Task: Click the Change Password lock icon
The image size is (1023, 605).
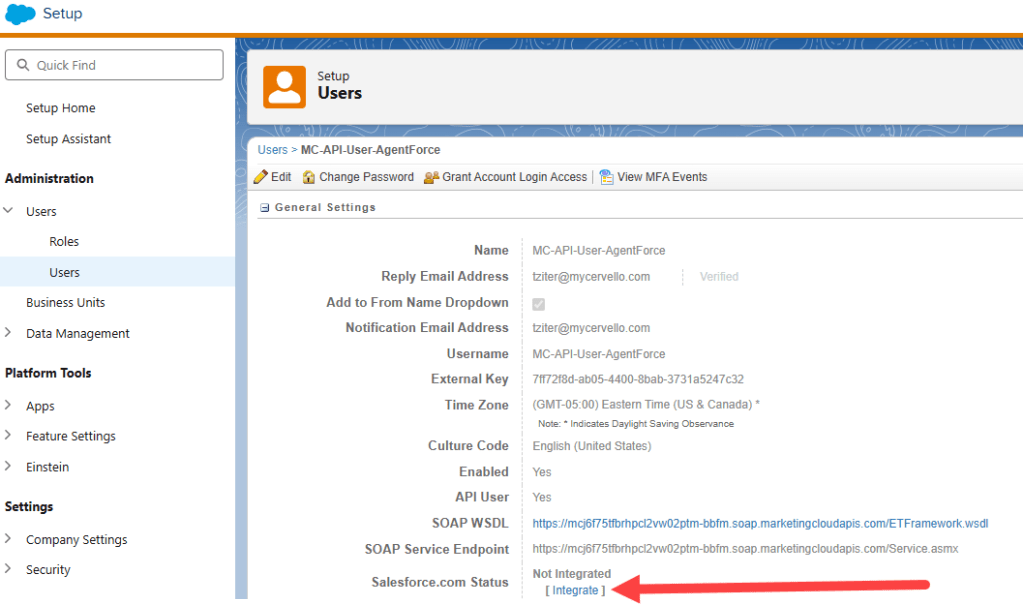Action: click(x=309, y=177)
